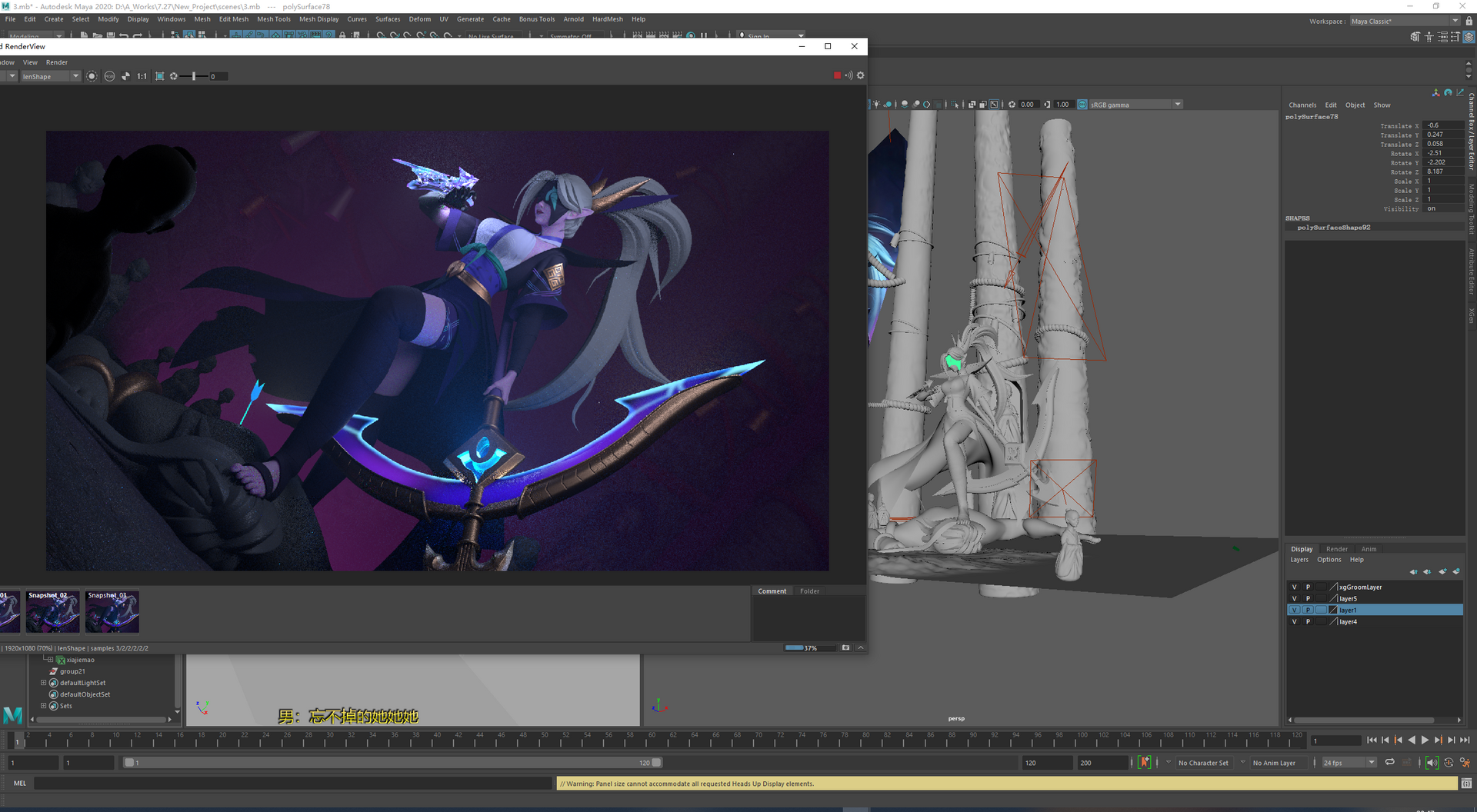Click the use all lights viewport icon
This screenshot has width=1477, height=812.
pos(876,105)
